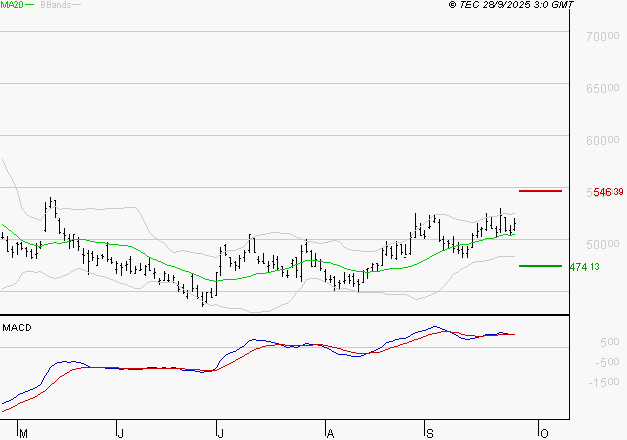The image size is (627, 440).
Task: Click the gray BBands line sample in legend
Action: [x=76, y=6]
